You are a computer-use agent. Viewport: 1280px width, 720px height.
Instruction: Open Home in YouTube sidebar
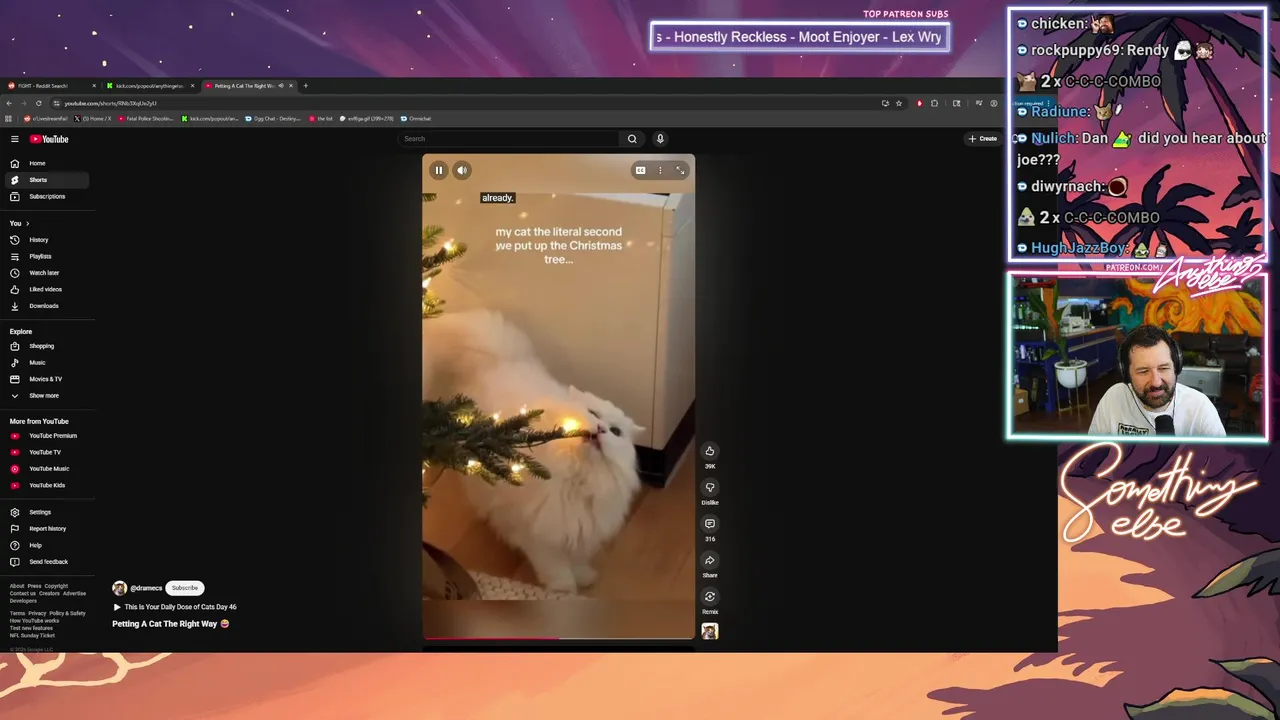[48, 163]
